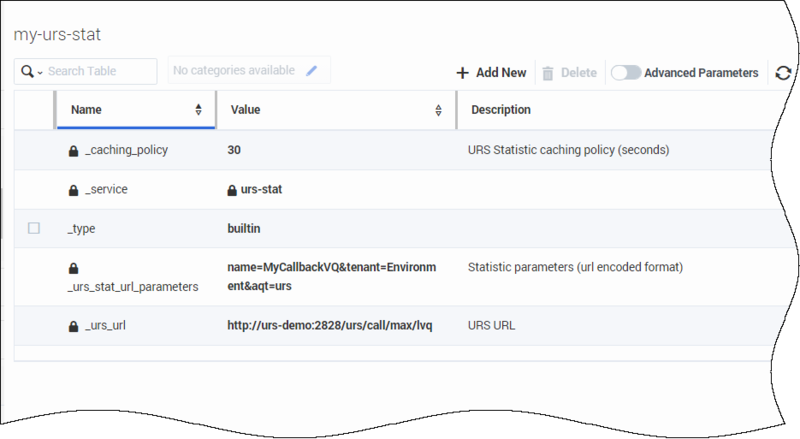Select the Description column header

coord(500,110)
